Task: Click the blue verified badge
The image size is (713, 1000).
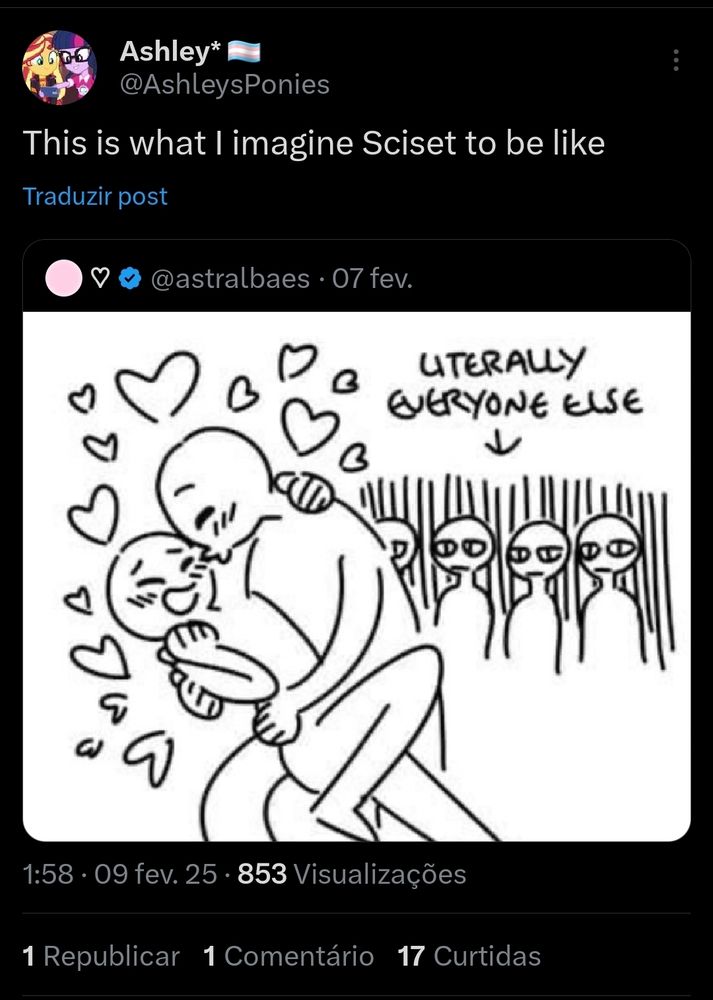Action: pyautogui.click(x=130, y=279)
